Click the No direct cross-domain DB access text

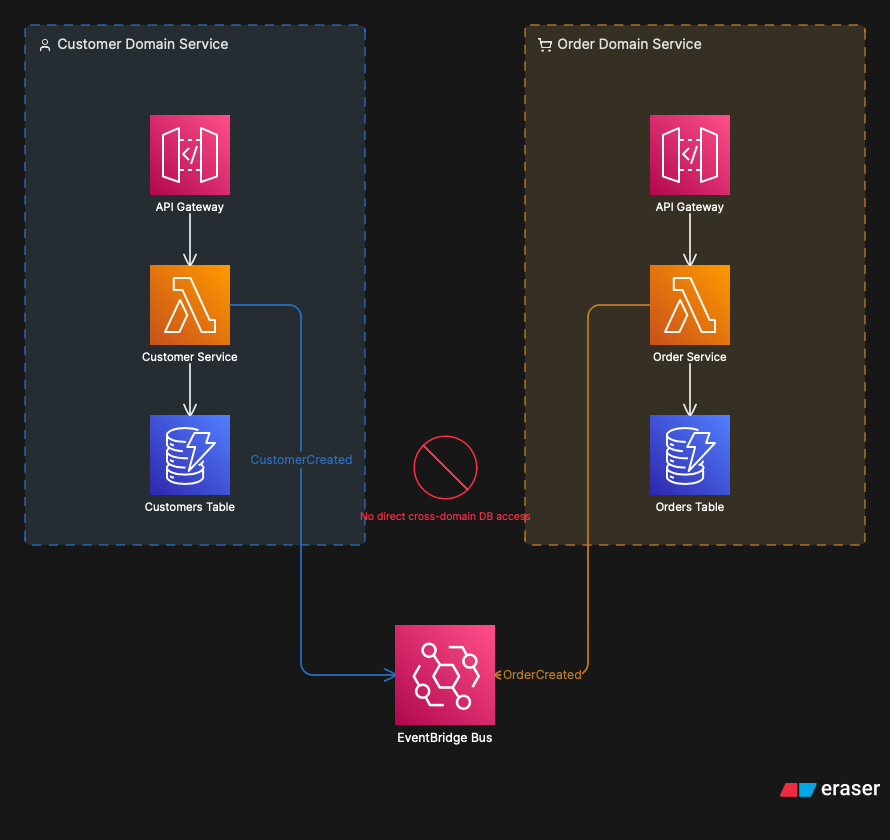click(445, 516)
